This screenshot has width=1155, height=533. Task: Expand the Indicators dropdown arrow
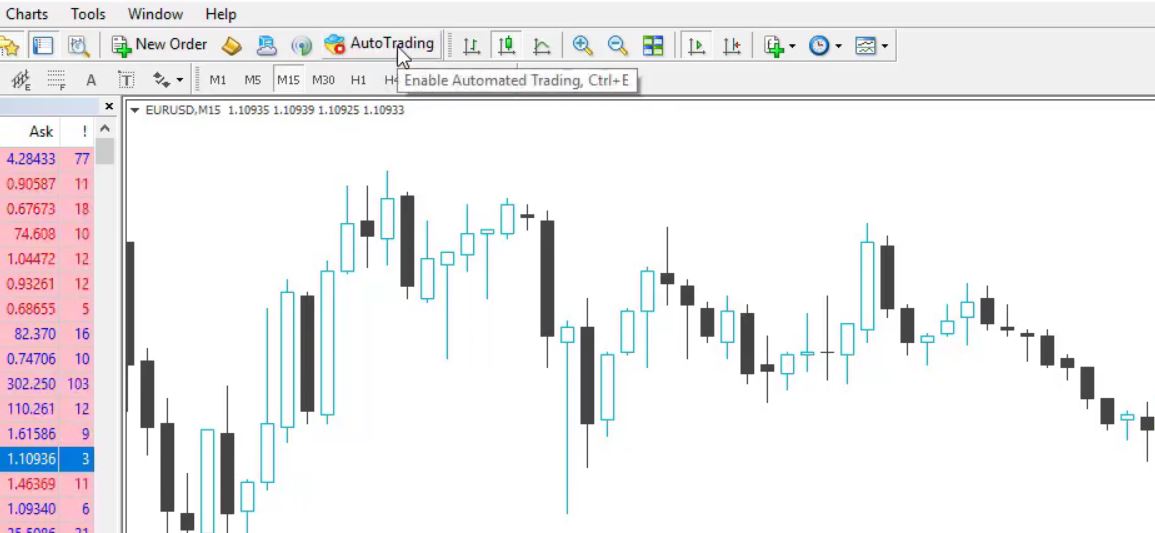point(792,46)
